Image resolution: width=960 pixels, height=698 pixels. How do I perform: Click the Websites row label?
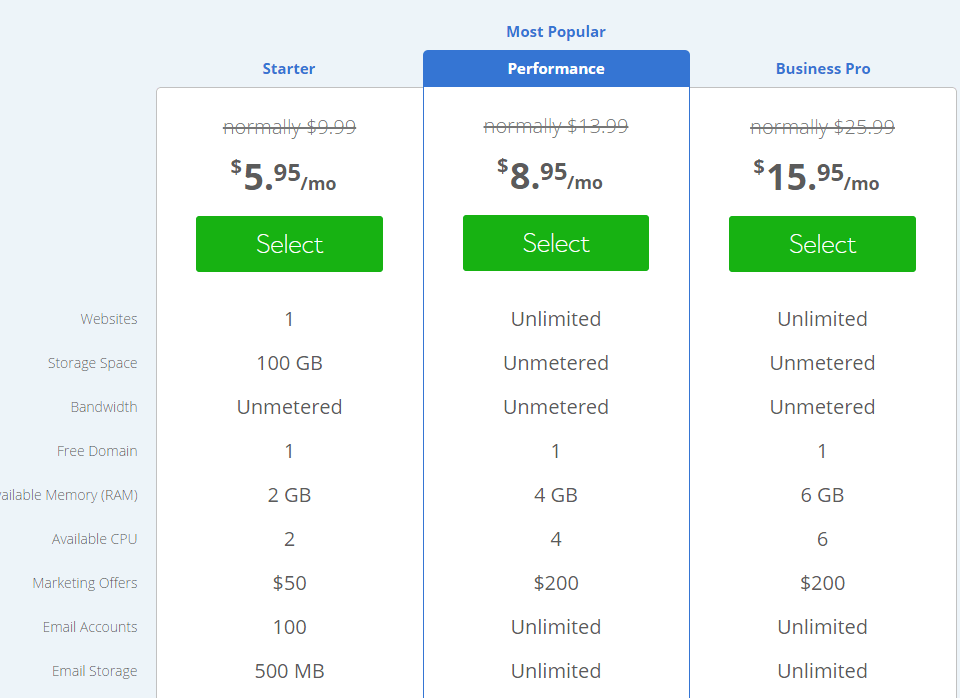tap(109, 318)
